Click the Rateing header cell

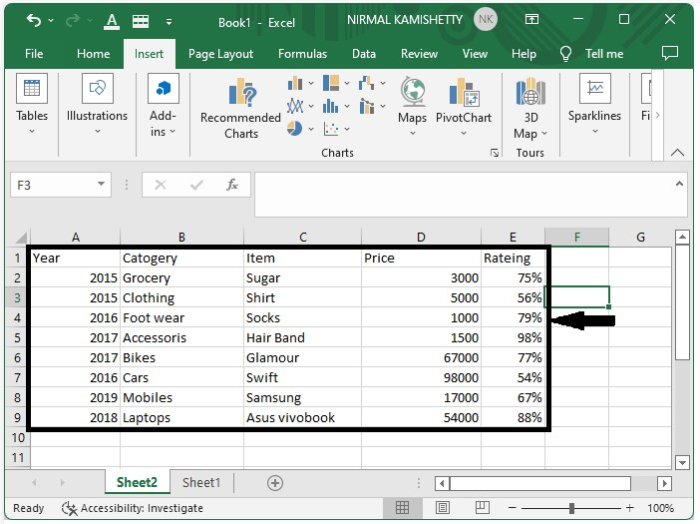513,258
